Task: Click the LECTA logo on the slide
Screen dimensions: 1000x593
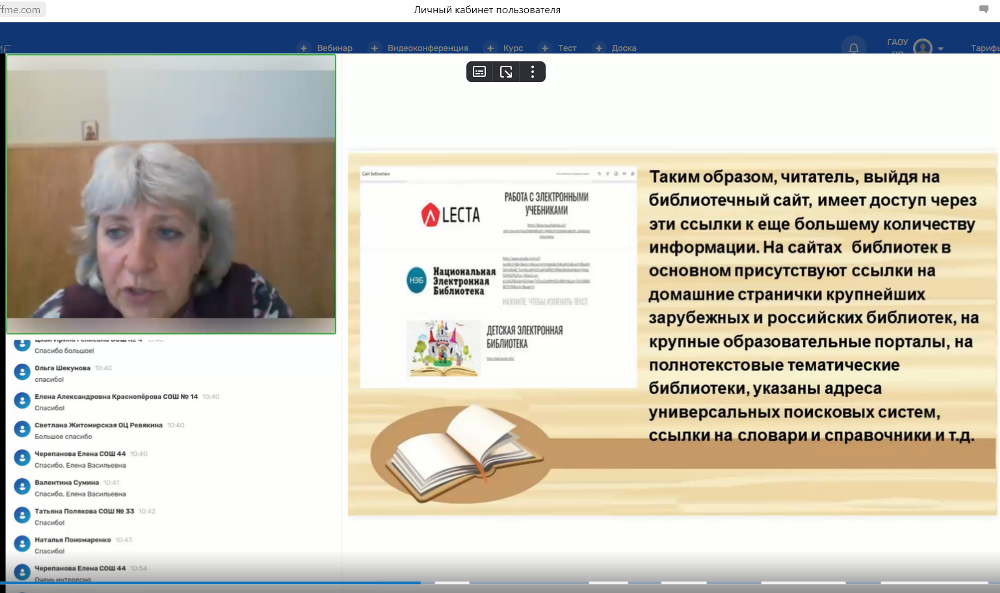Action: 451,215
